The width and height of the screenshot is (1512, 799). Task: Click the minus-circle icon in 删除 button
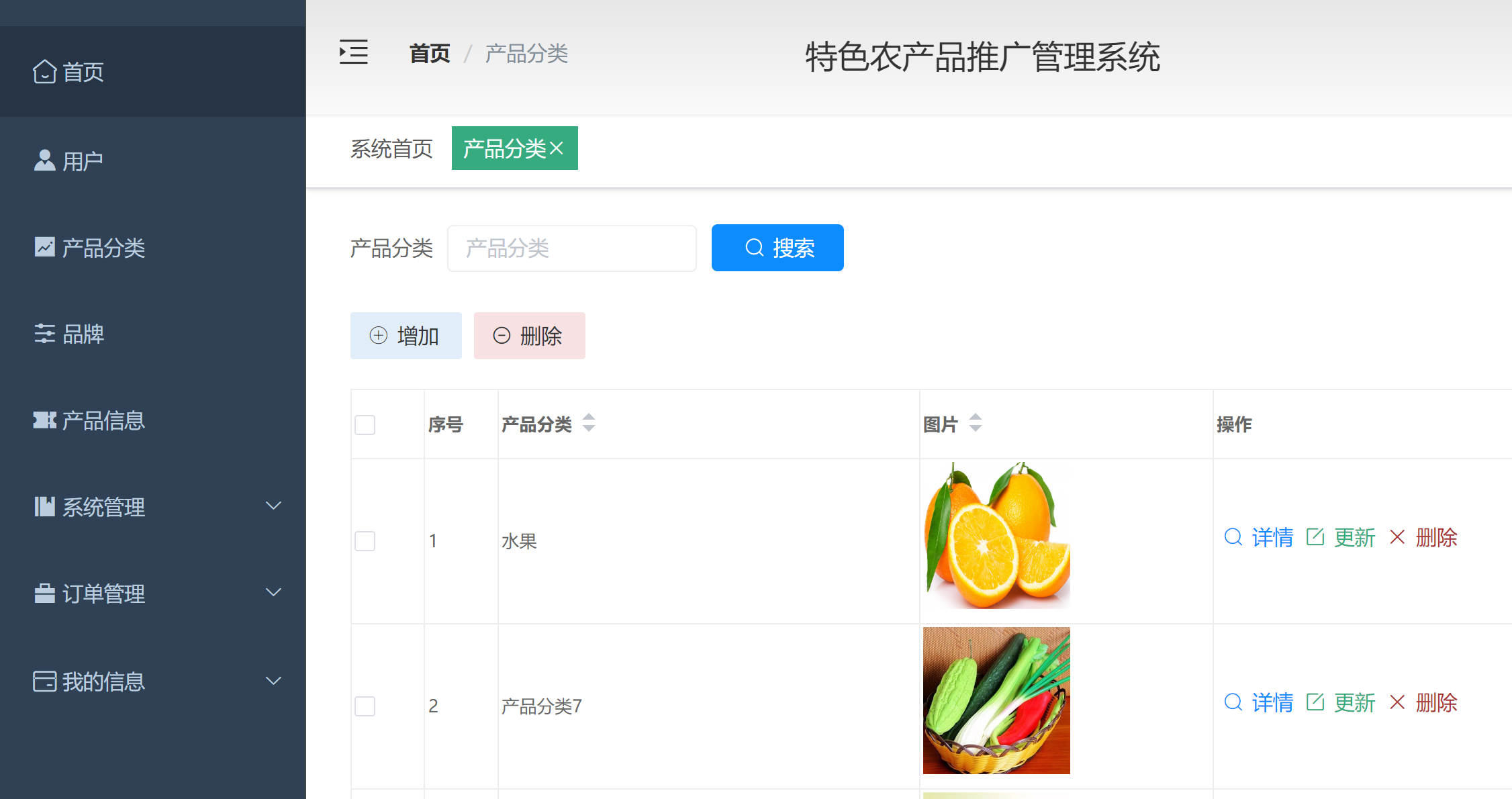[x=502, y=335]
